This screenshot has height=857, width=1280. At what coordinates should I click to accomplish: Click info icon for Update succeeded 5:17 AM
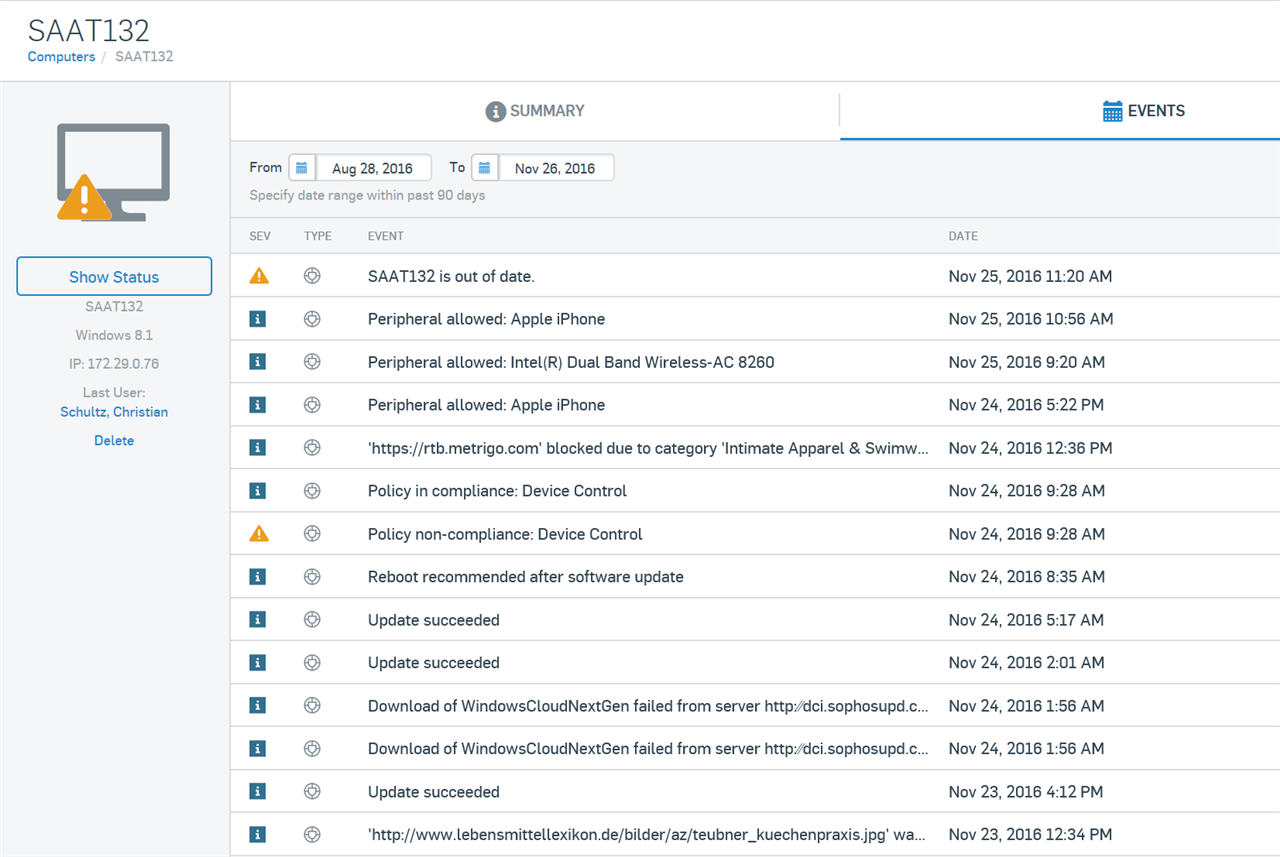[x=258, y=620]
